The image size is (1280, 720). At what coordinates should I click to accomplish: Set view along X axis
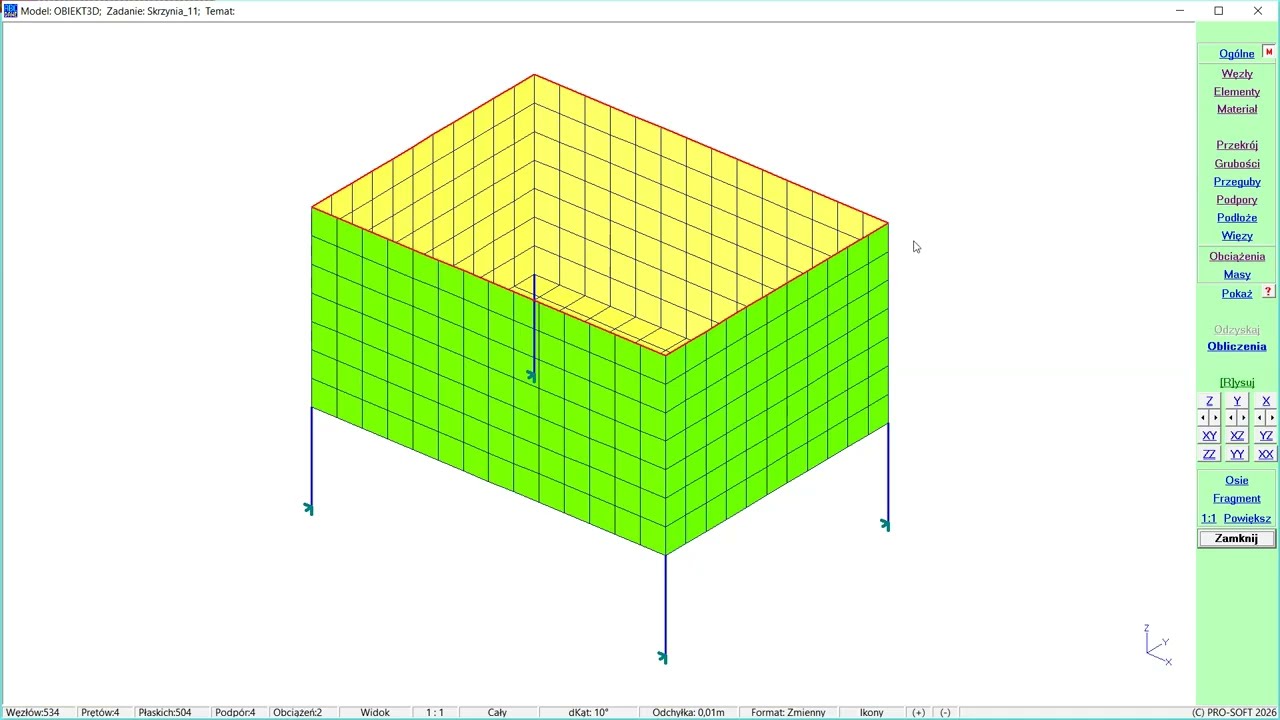point(1266,400)
